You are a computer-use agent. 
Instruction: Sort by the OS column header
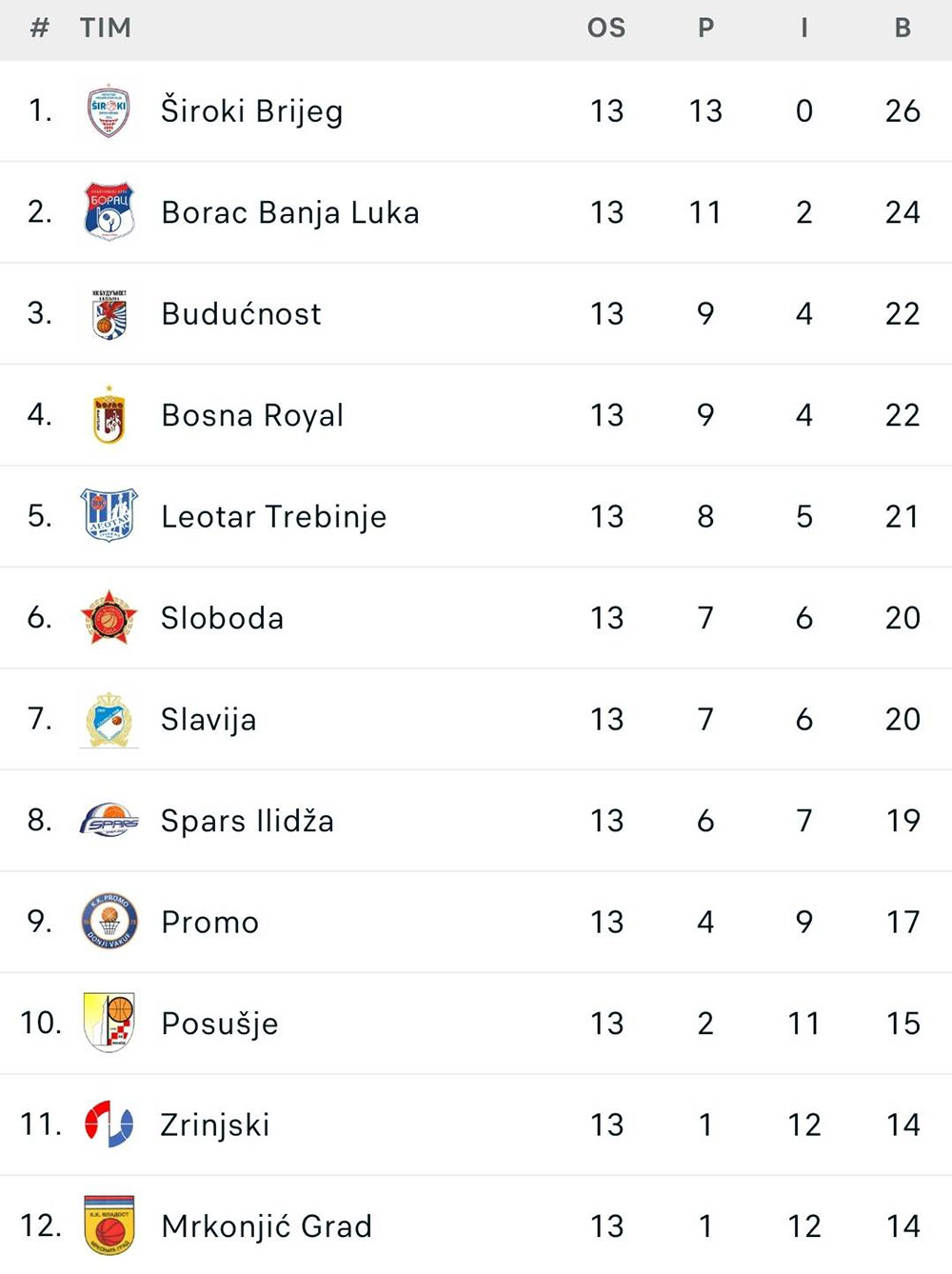pos(606,29)
